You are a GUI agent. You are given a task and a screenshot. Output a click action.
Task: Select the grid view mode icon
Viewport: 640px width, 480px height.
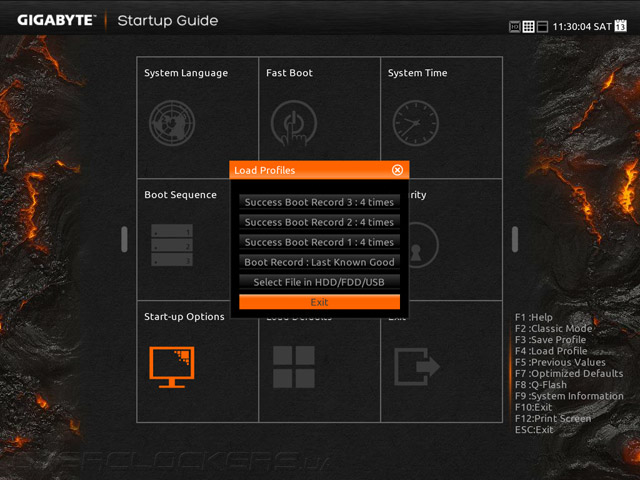(528, 27)
